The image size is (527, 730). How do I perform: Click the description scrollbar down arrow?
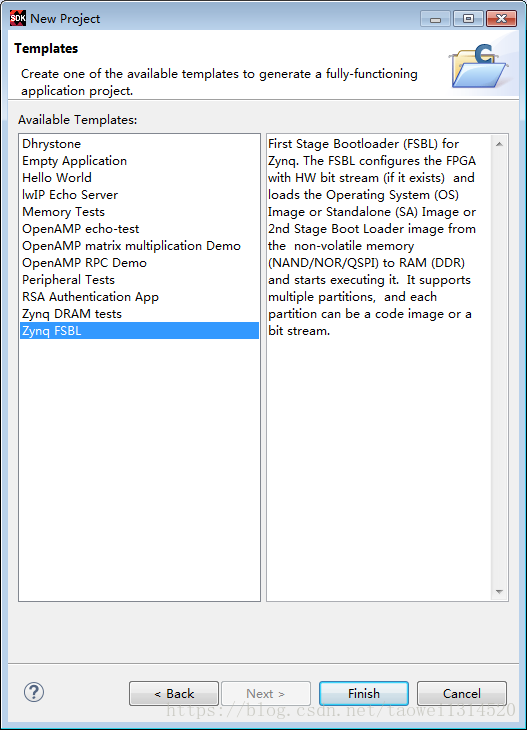(x=499, y=592)
